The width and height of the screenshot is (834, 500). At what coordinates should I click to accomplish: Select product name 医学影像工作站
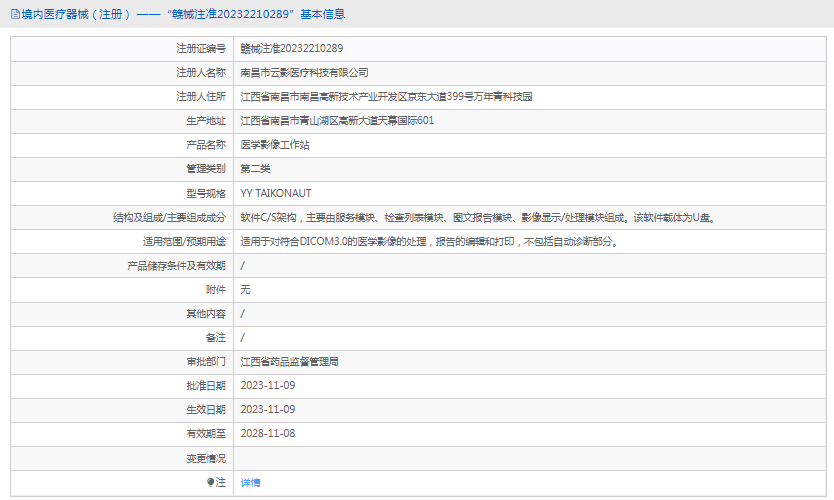pyautogui.click(x=275, y=145)
